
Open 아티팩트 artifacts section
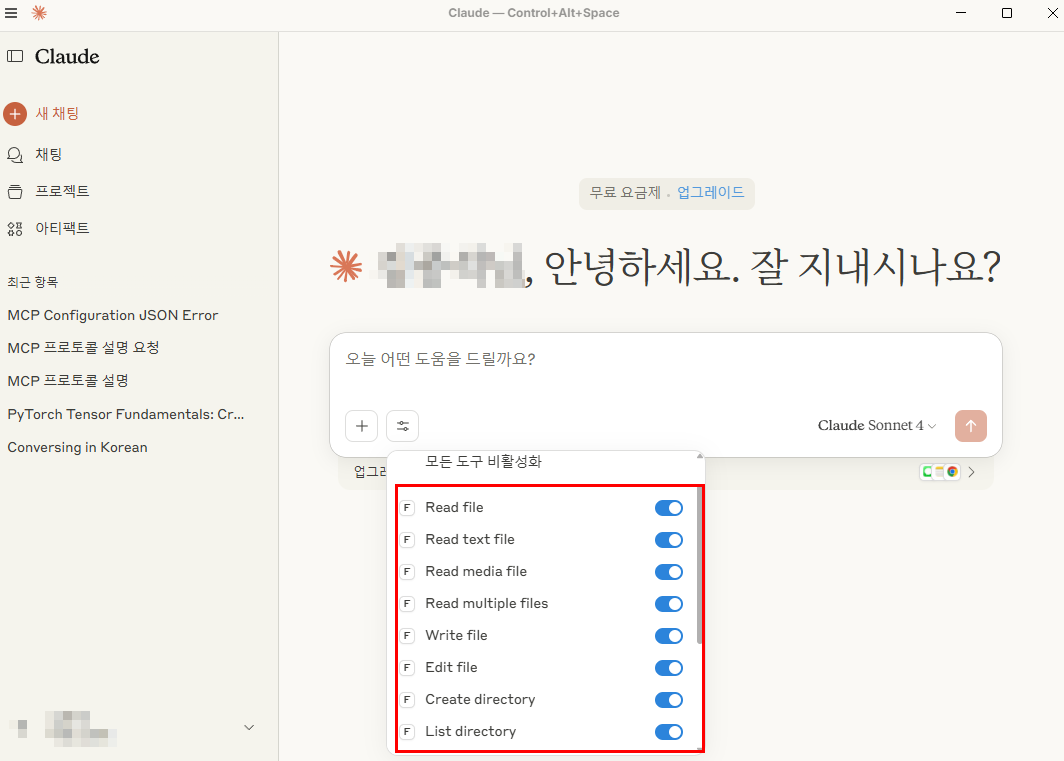62,228
